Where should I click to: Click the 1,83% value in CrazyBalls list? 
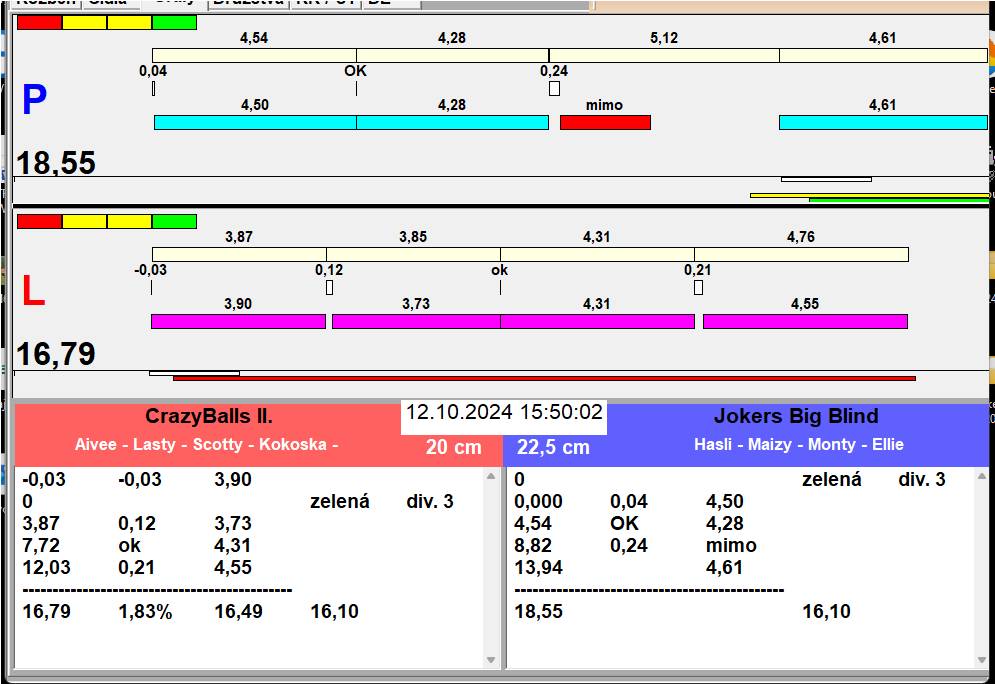(145, 611)
